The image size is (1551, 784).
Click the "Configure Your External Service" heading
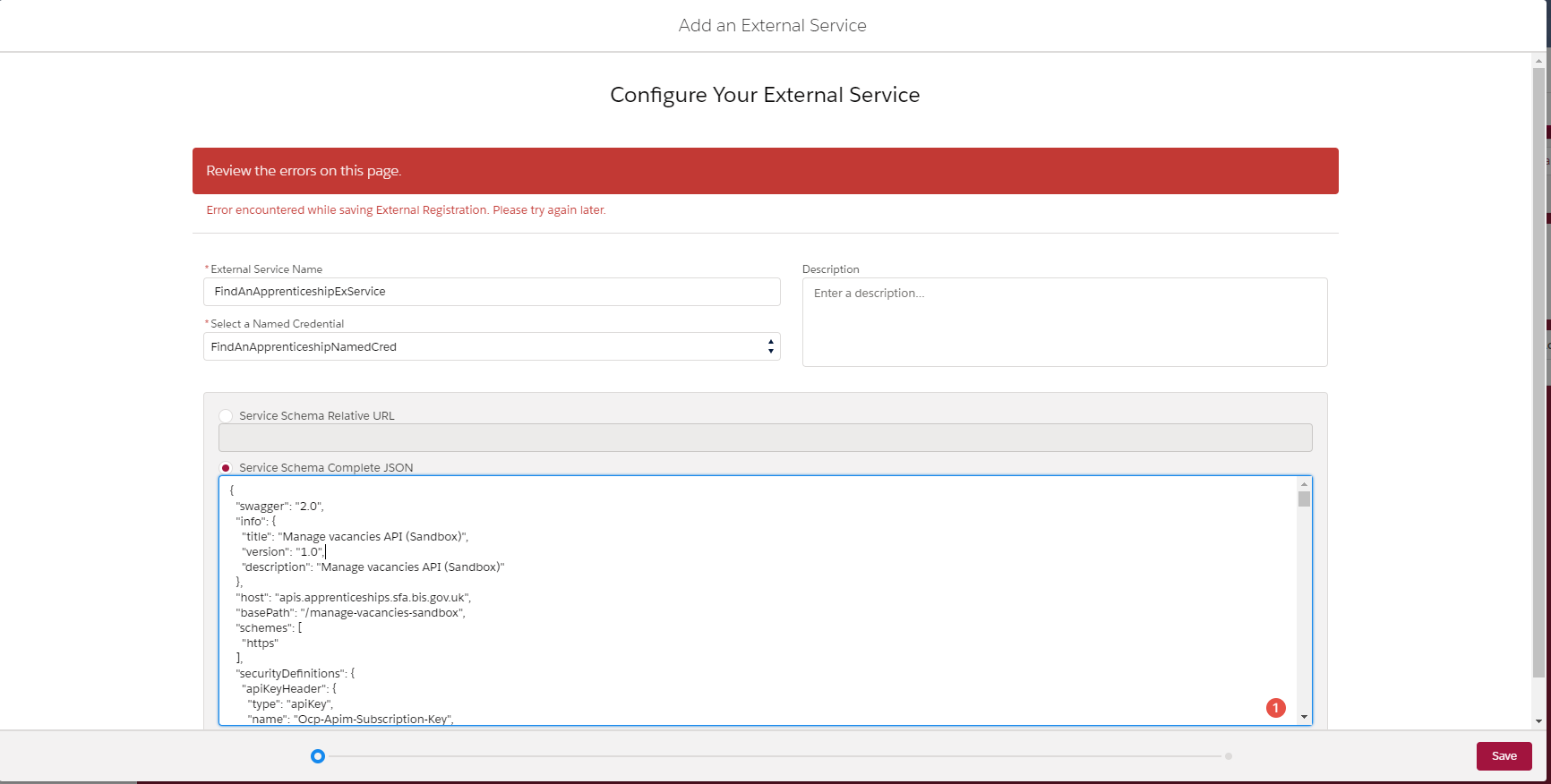pos(765,95)
